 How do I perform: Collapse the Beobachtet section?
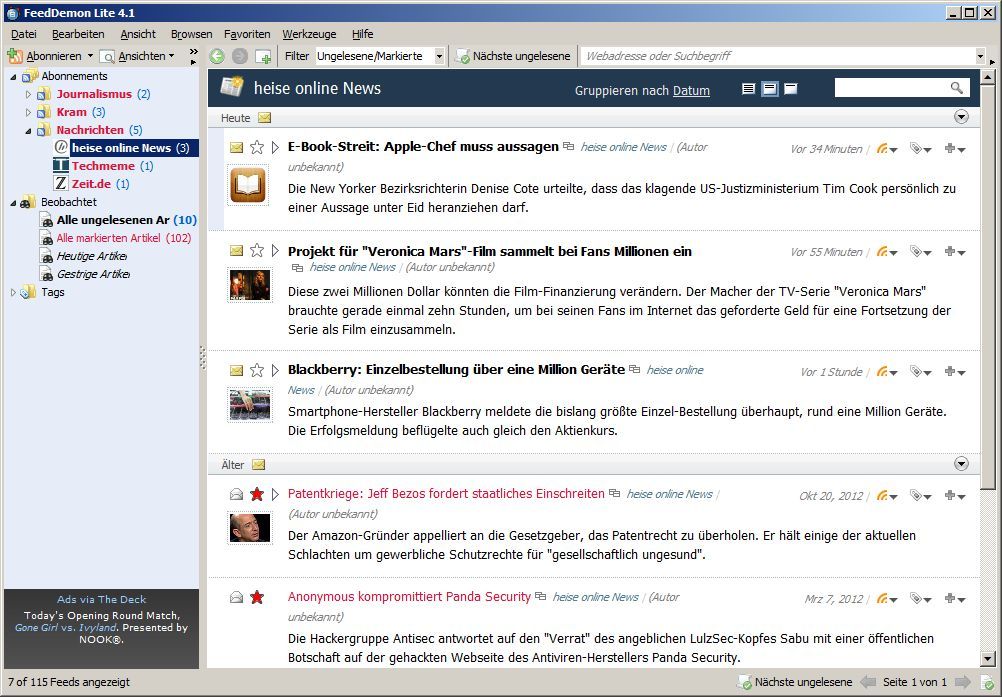13,203
